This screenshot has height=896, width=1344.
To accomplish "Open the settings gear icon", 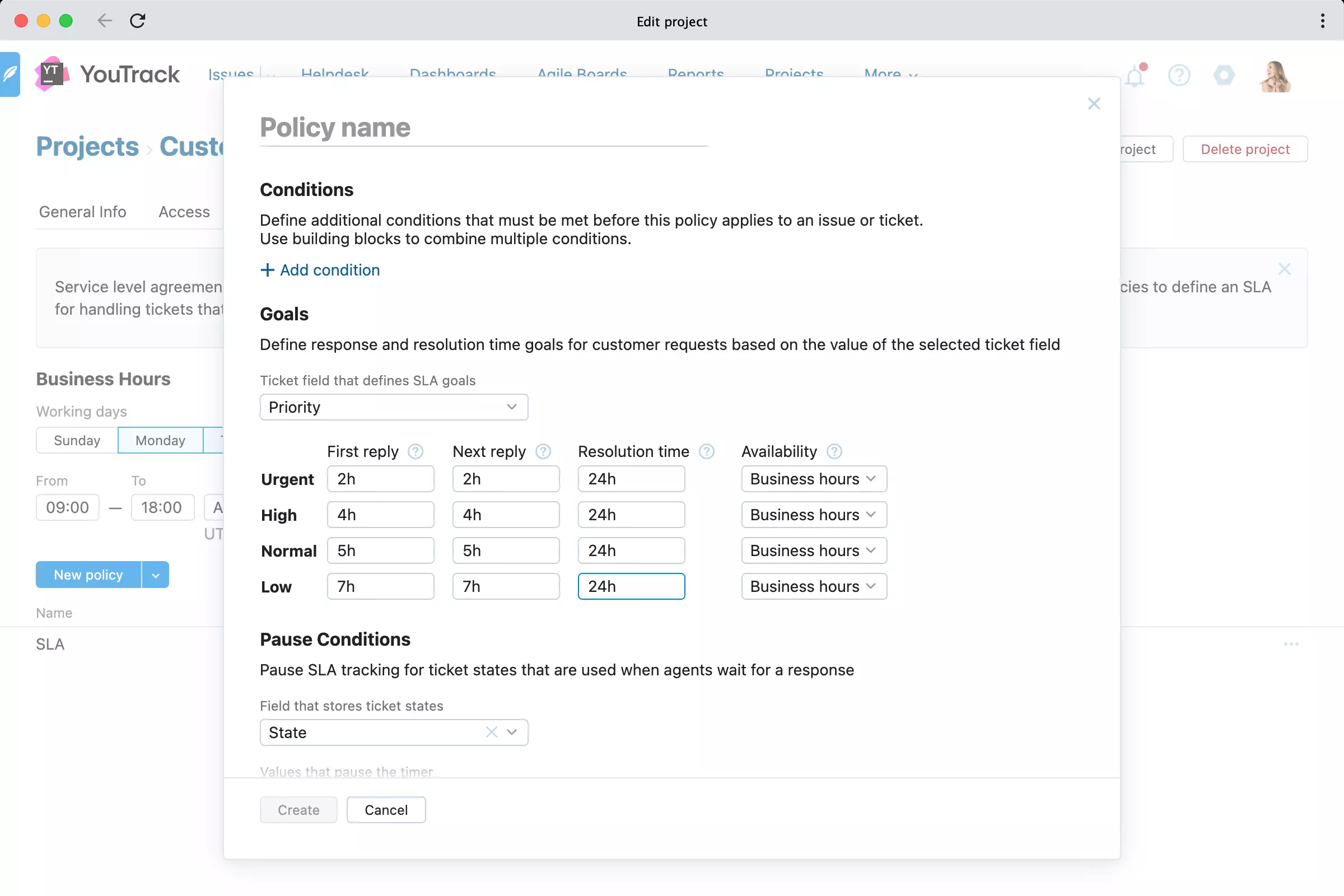I will tap(1224, 75).
